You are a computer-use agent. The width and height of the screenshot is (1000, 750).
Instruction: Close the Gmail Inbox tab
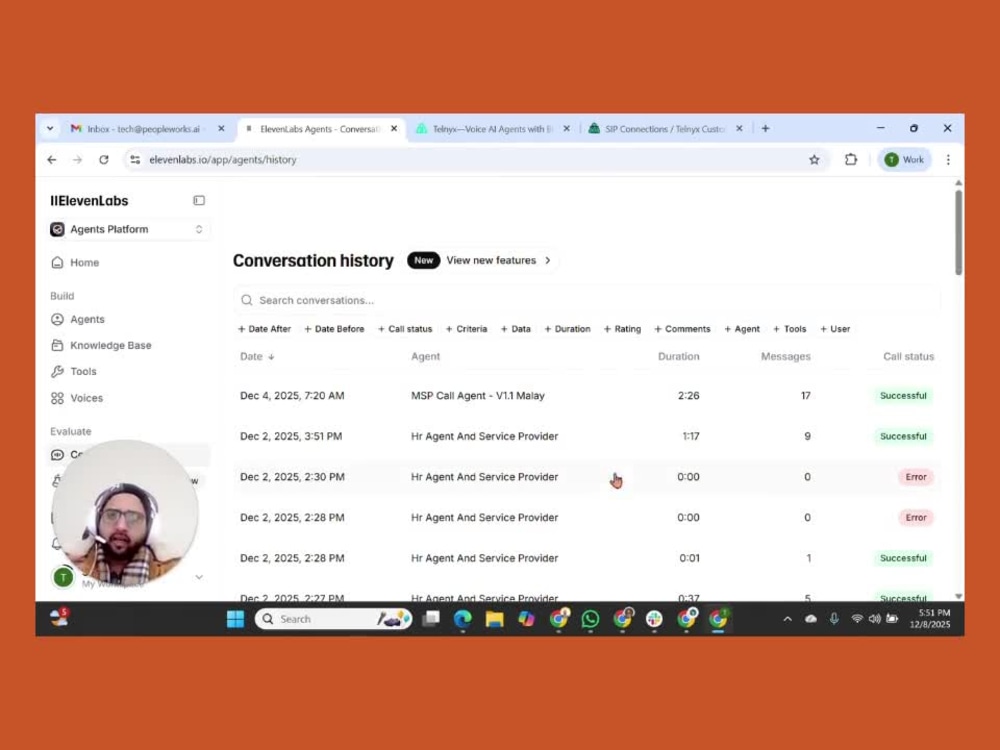pyautogui.click(x=221, y=129)
